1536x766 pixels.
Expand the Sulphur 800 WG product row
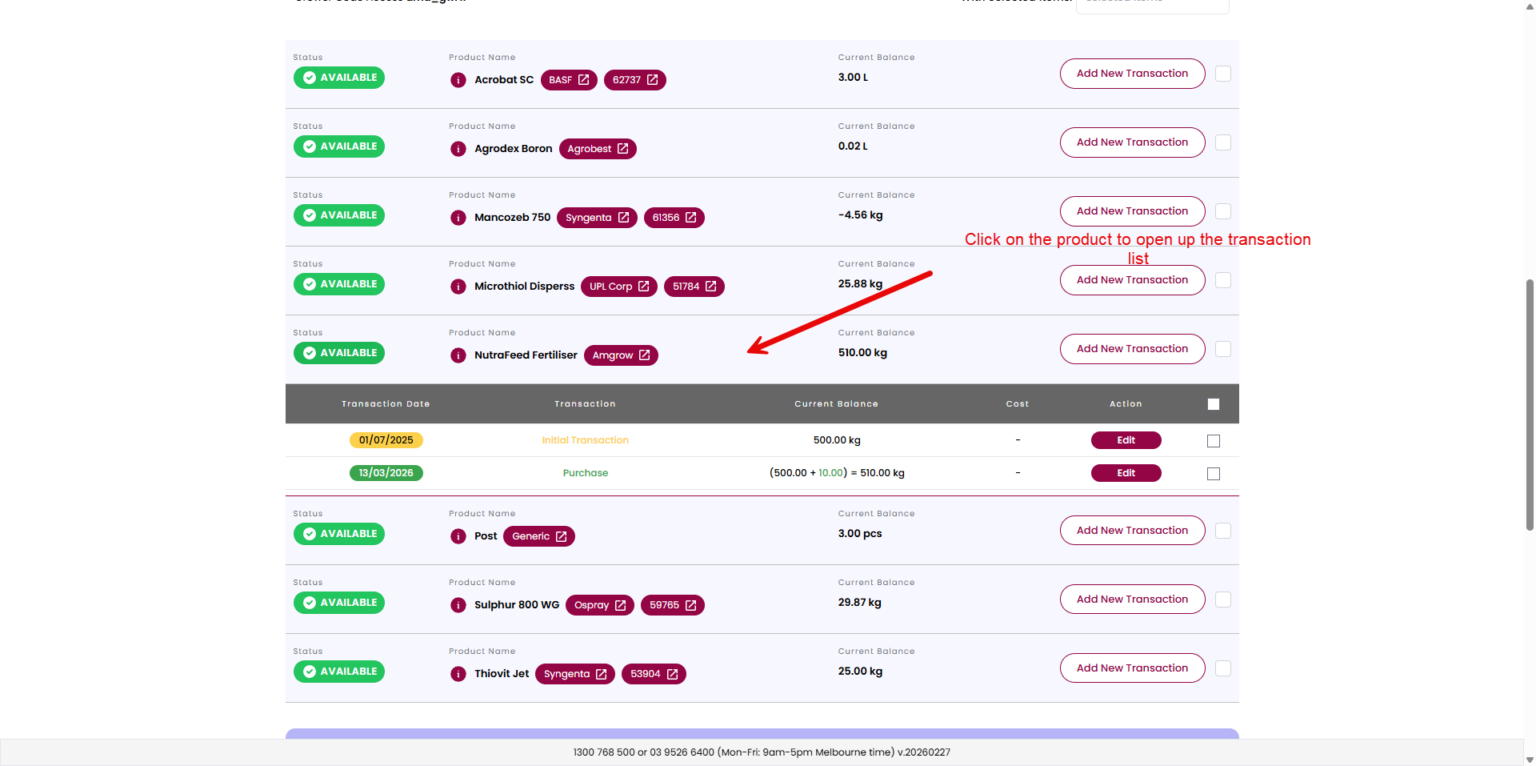(516, 606)
